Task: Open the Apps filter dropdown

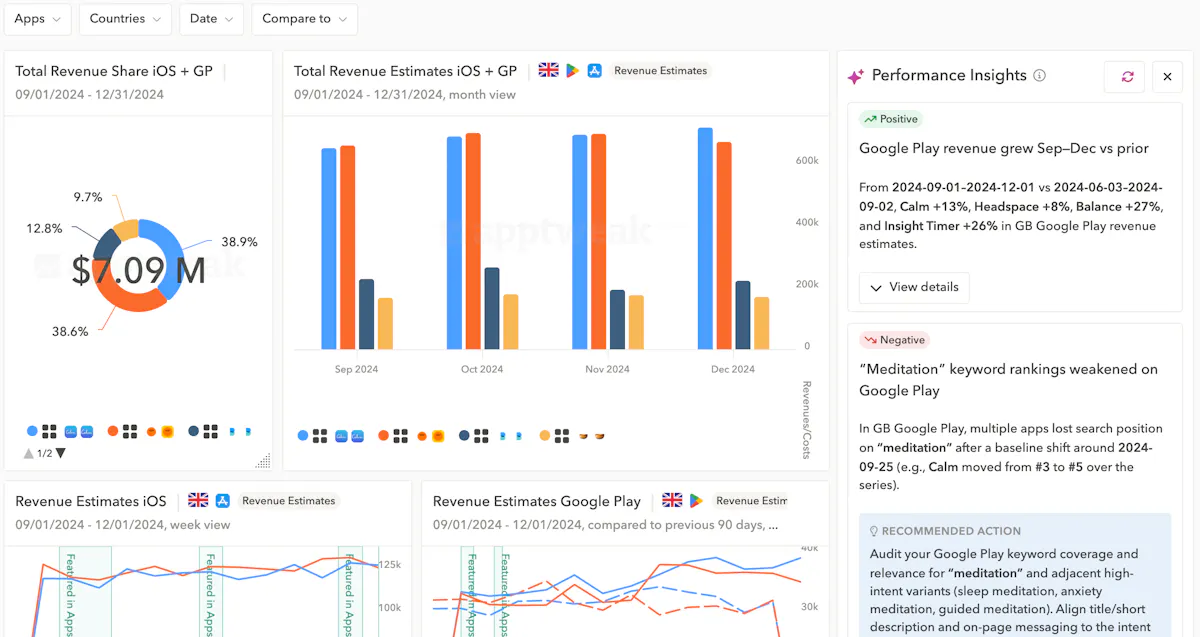Action: click(37, 19)
